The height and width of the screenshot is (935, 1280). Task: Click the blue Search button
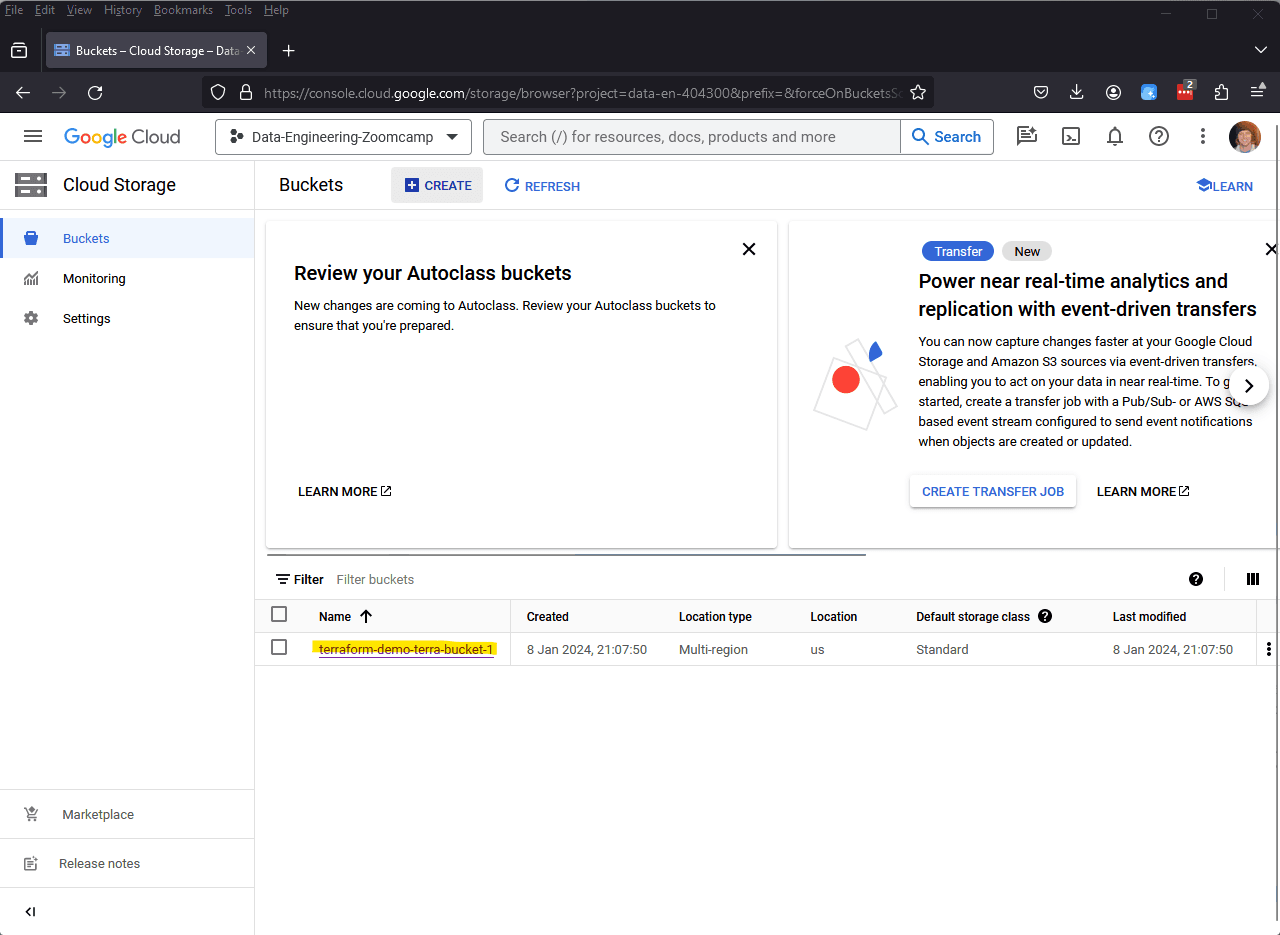pos(947,137)
